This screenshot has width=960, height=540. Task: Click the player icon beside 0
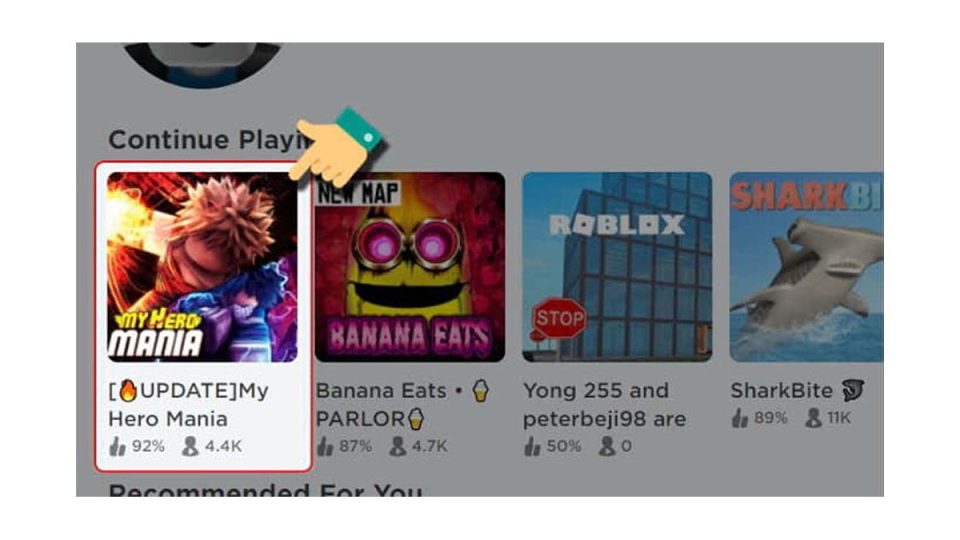[607, 446]
